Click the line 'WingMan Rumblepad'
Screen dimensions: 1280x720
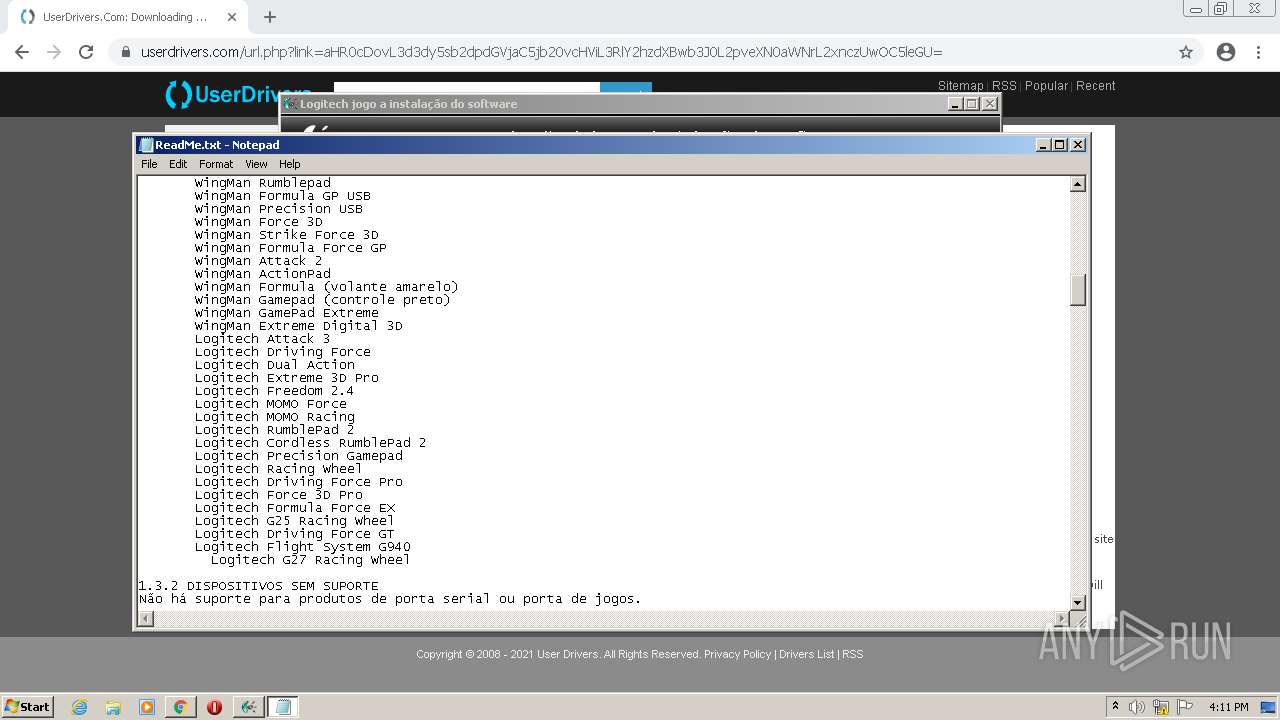click(263, 183)
